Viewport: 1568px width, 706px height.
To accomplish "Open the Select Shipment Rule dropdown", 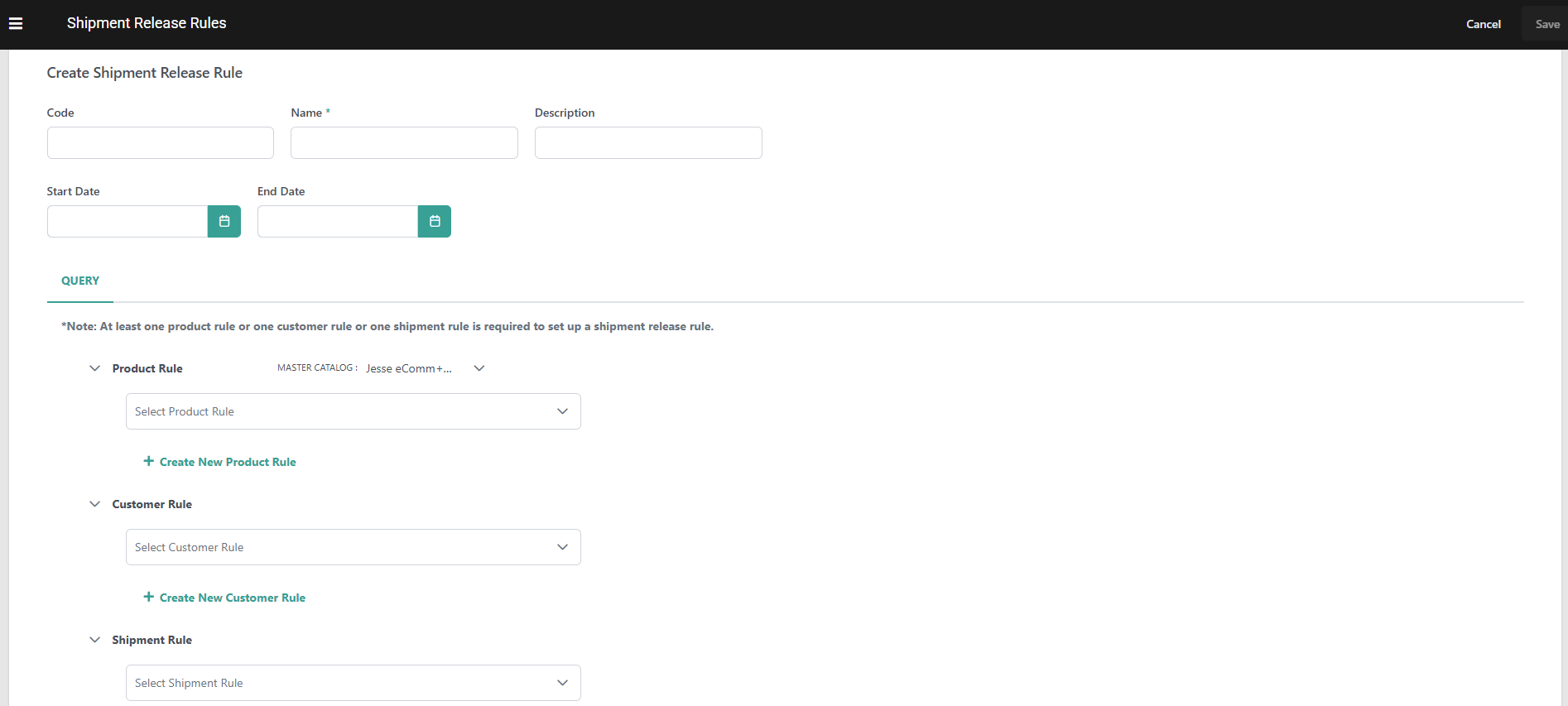I will click(354, 683).
